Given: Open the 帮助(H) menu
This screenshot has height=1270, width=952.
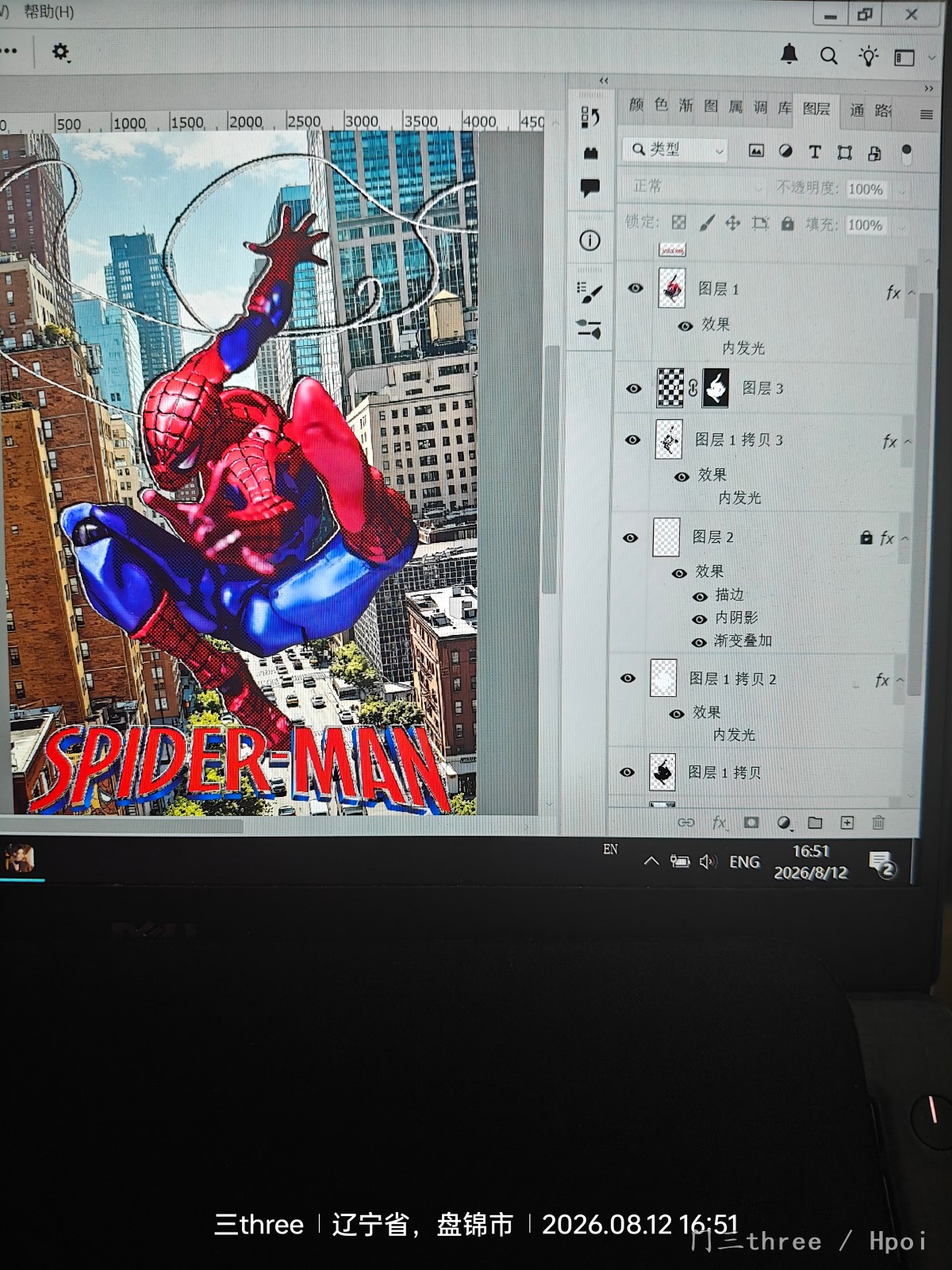Looking at the screenshot, I should point(48,12).
